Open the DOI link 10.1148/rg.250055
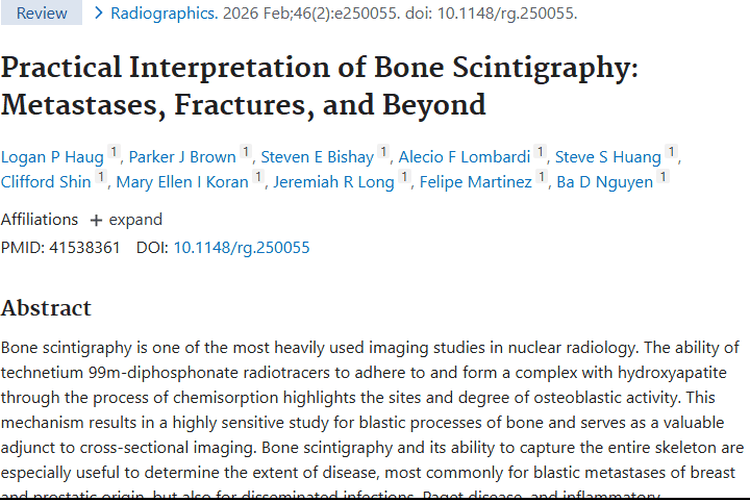This screenshot has height=500, width=750. (x=241, y=247)
